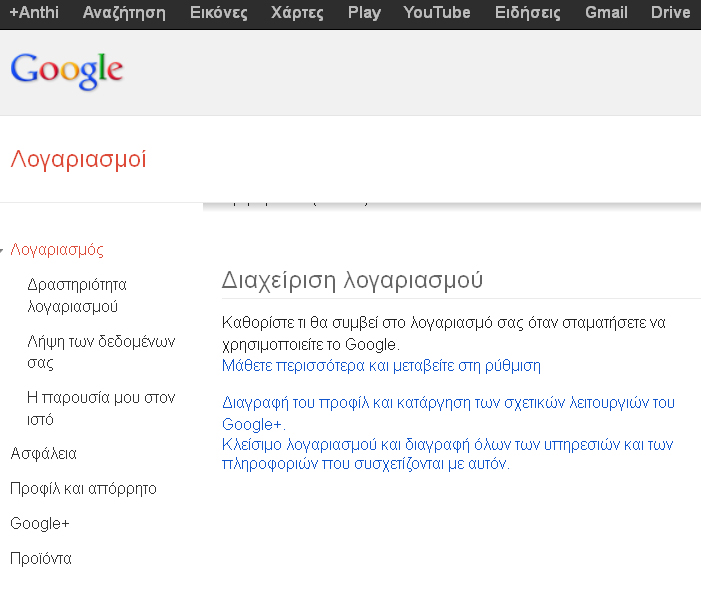Open Αναζήτηση in the top bar
This screenshot has height=608, width=701.
coord(126,13)
